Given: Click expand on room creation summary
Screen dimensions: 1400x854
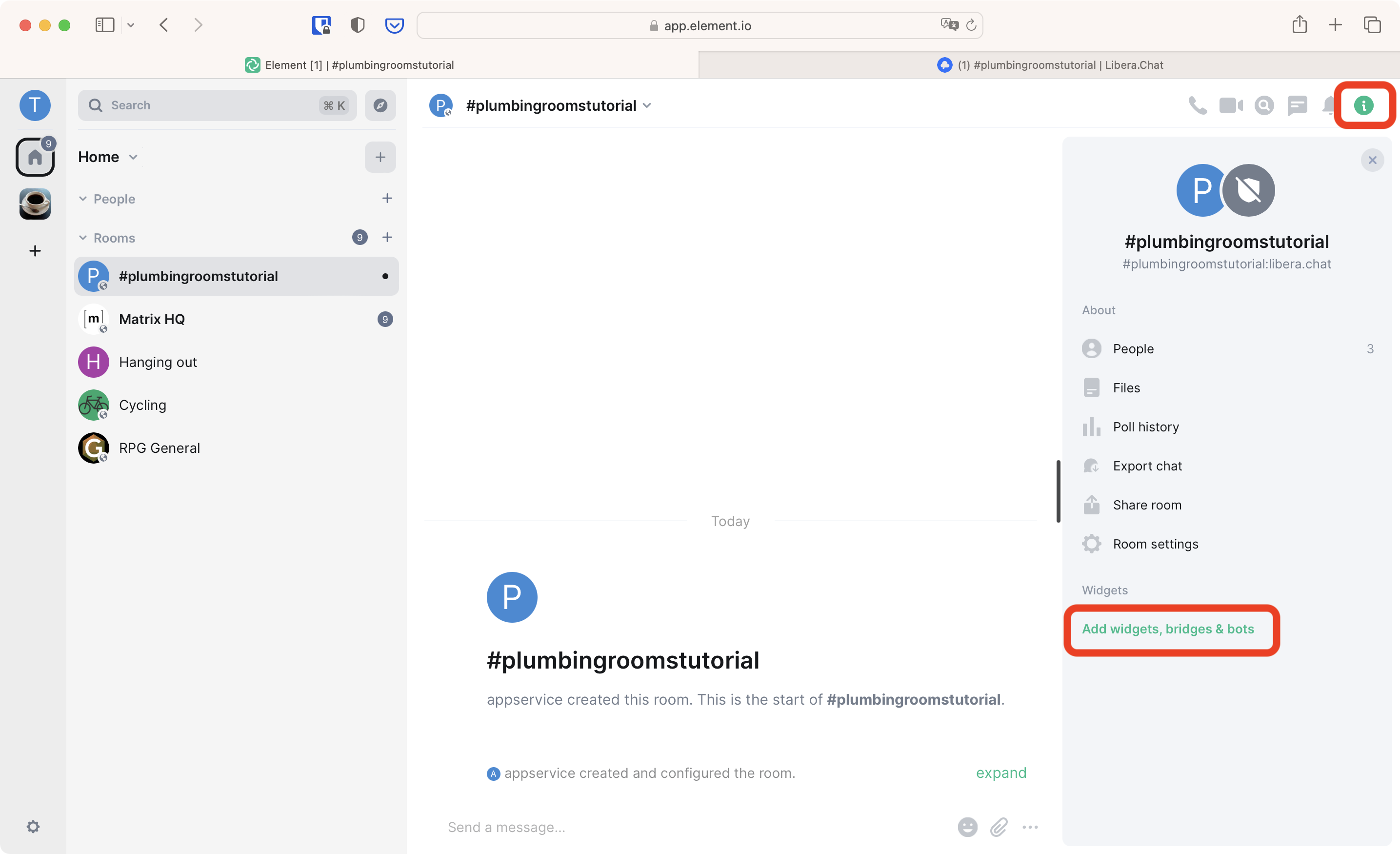Looking at the screenshot, I should (1000, 773).
